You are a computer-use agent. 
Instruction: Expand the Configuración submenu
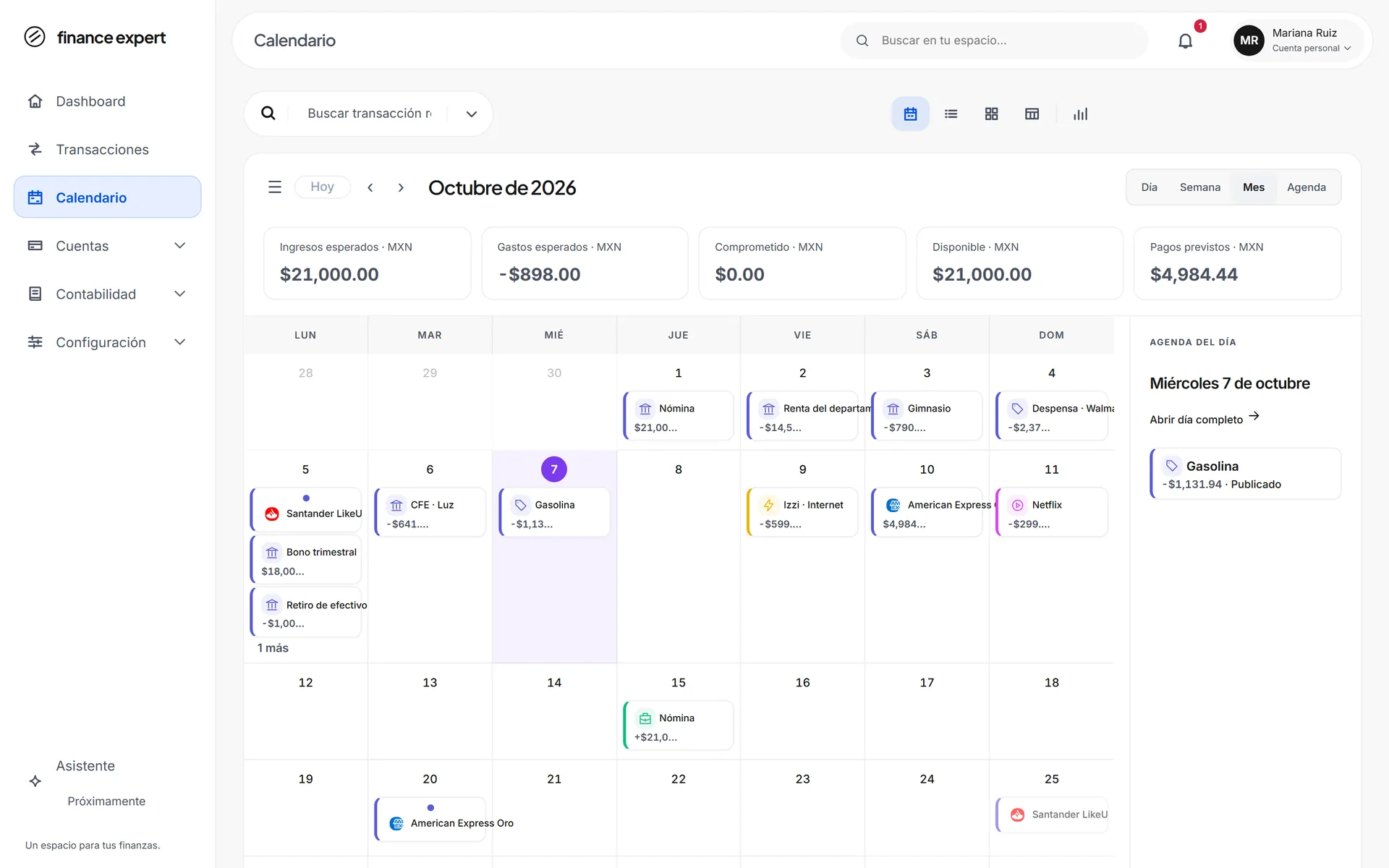pos(180,342)
